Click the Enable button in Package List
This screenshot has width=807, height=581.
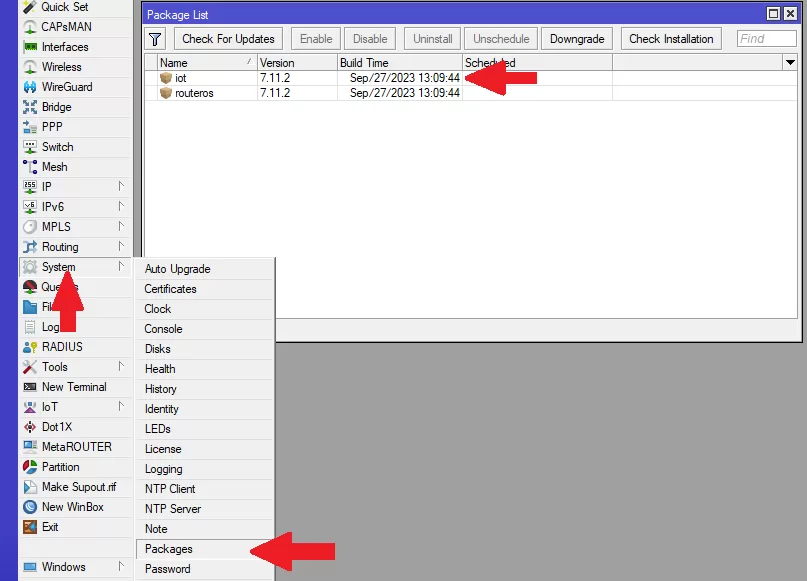coord(316,39)
